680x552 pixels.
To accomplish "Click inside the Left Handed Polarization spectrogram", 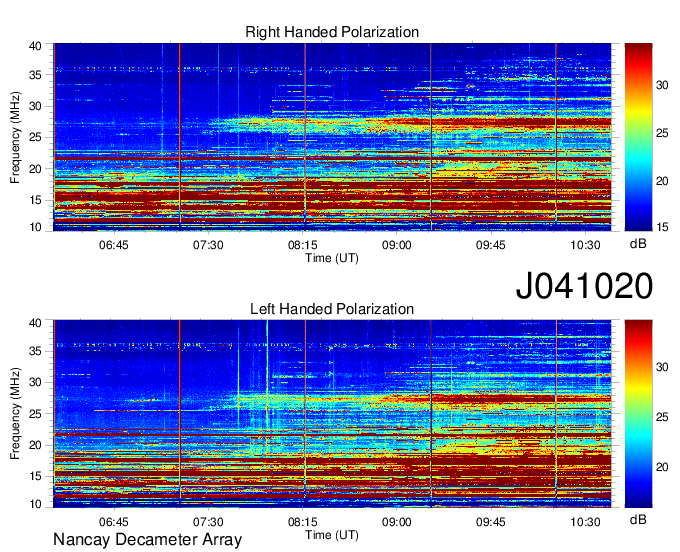I will [x=332, y=414].
